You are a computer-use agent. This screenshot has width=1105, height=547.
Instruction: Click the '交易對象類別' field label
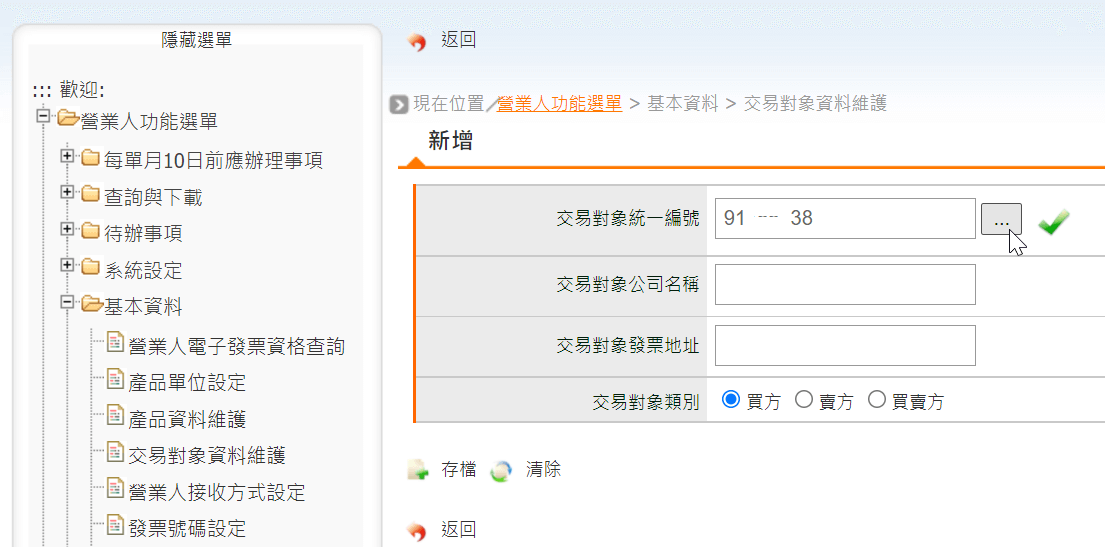pos(646,402)
